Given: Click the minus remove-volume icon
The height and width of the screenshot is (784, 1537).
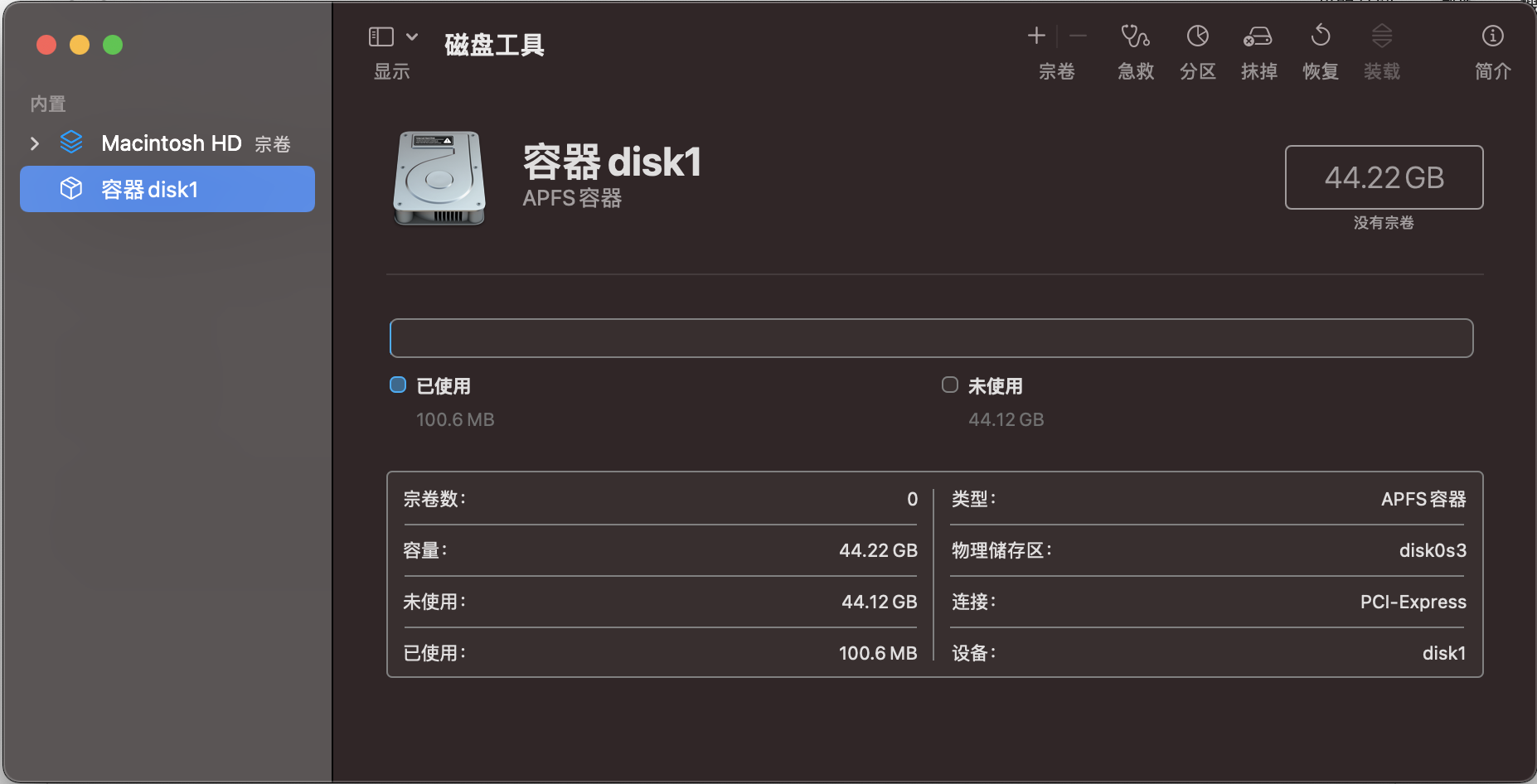Looking at the screenshot, I should (1078, 36).
